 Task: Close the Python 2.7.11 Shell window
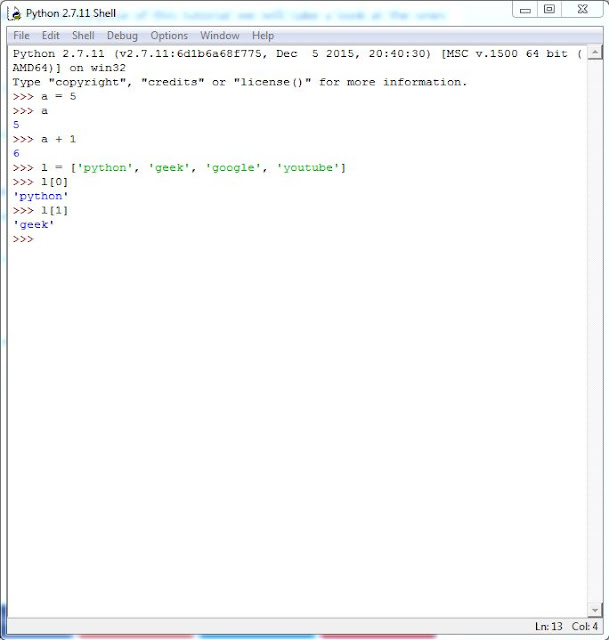click(582, 9)
